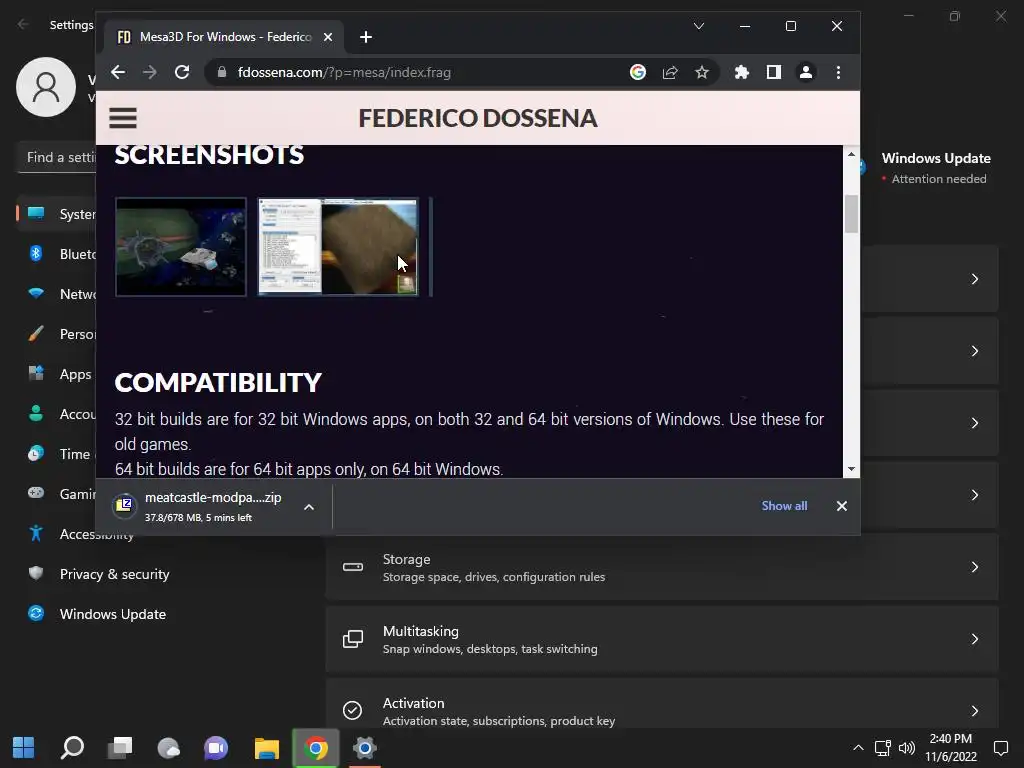Open first space game screenshot thumbnail
The height and width of the screenshot is (768, 1024).
[x=181, y=247]
